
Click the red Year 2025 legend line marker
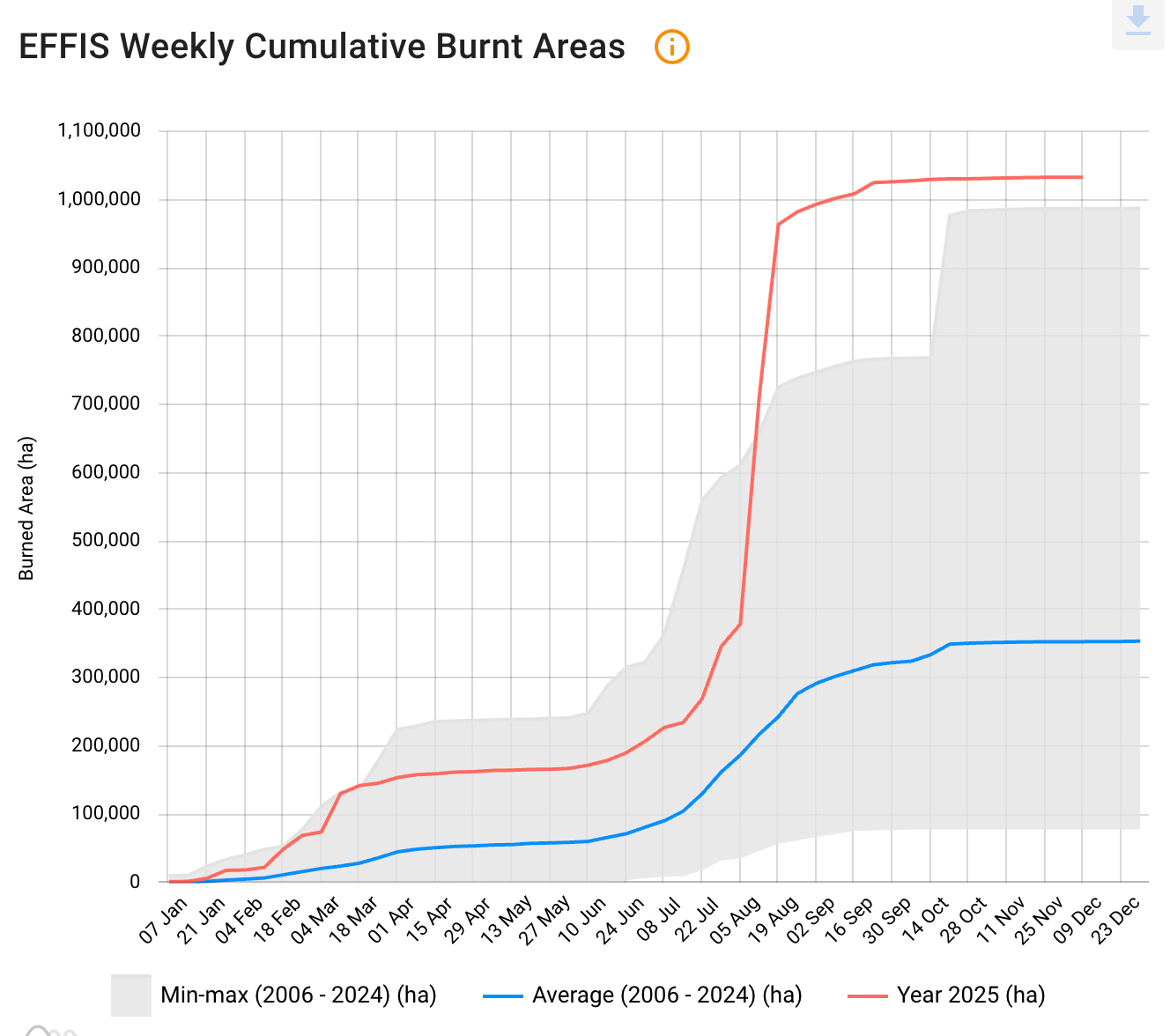pyautogui.click(x=867, y=995)
